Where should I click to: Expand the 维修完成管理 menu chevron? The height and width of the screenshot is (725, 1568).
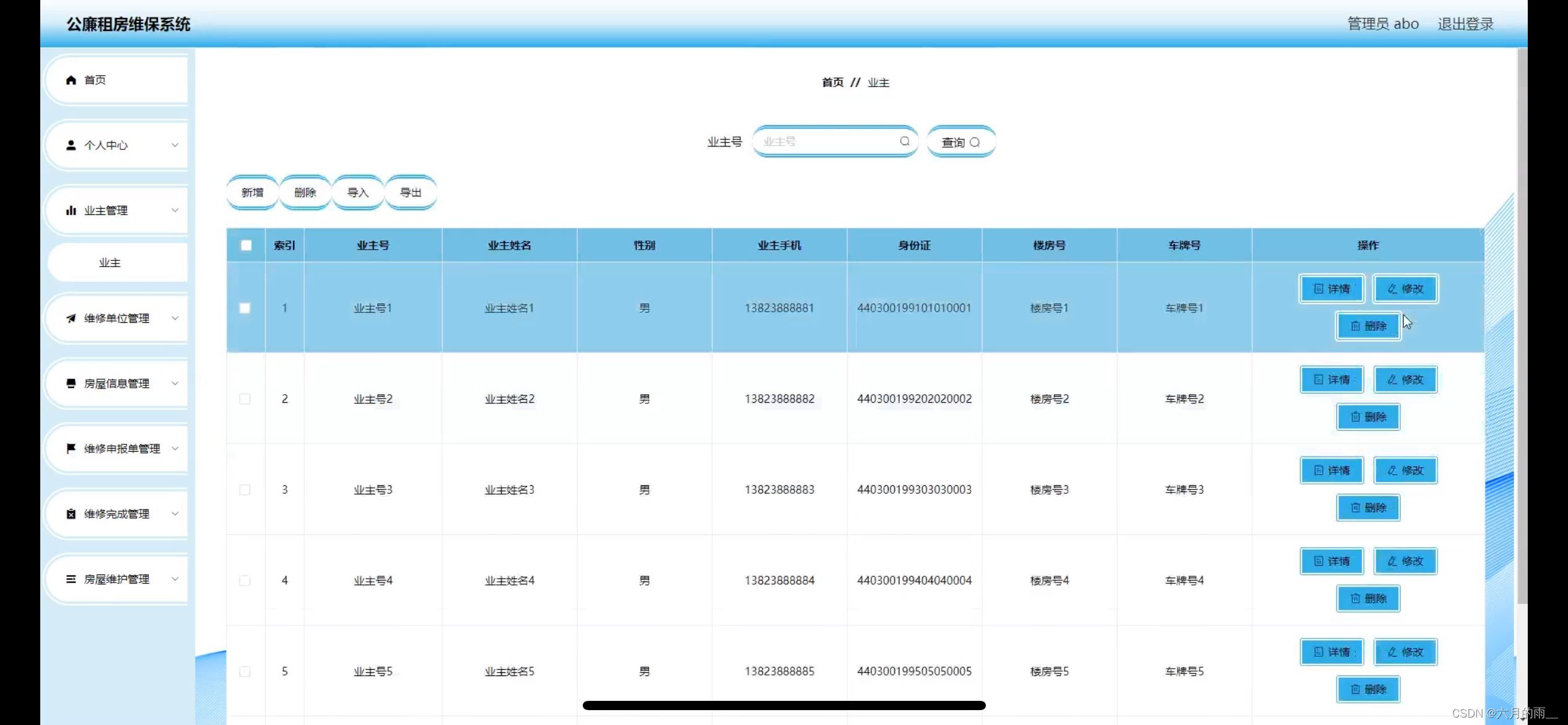175,514
